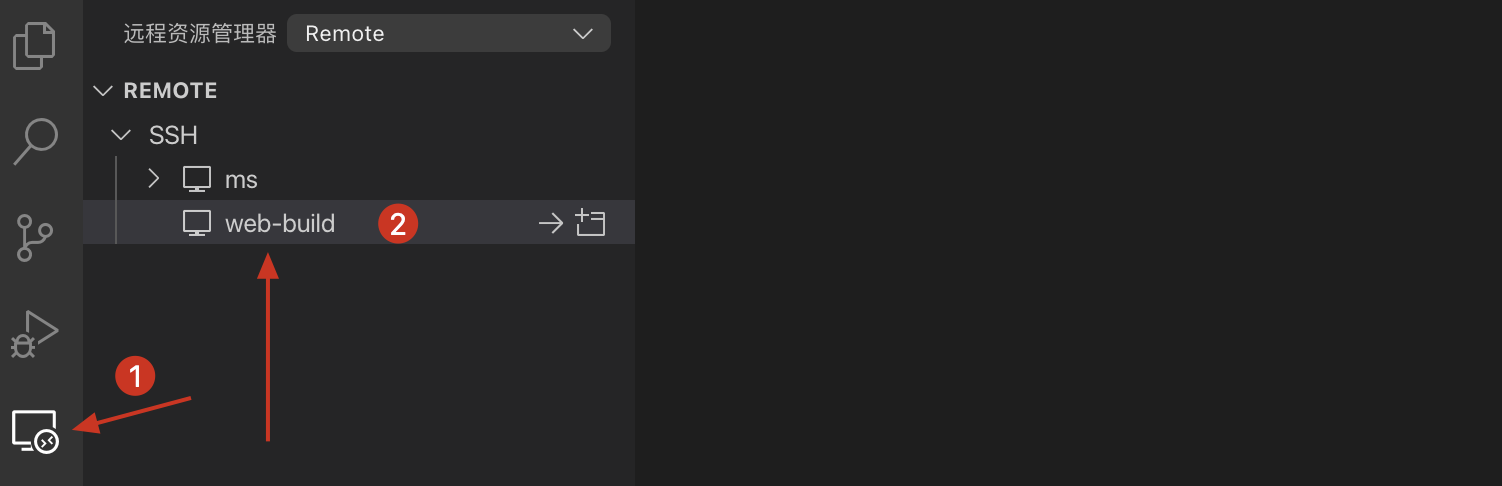Open the Explorer files view
The image size is (1502, 486).
point(34,46)
